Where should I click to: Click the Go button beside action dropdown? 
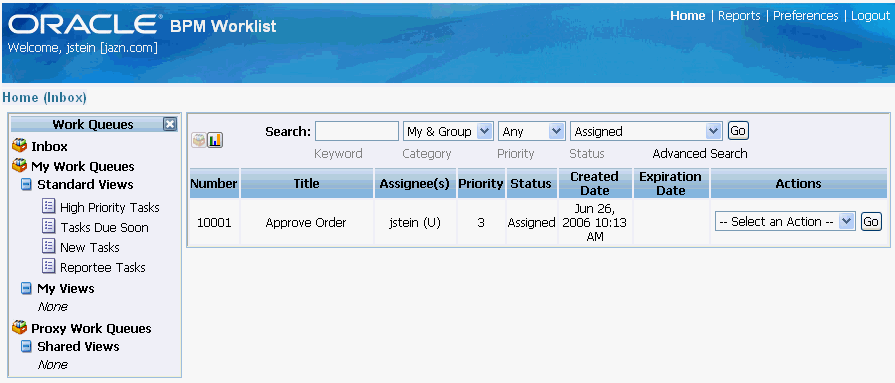871,221
